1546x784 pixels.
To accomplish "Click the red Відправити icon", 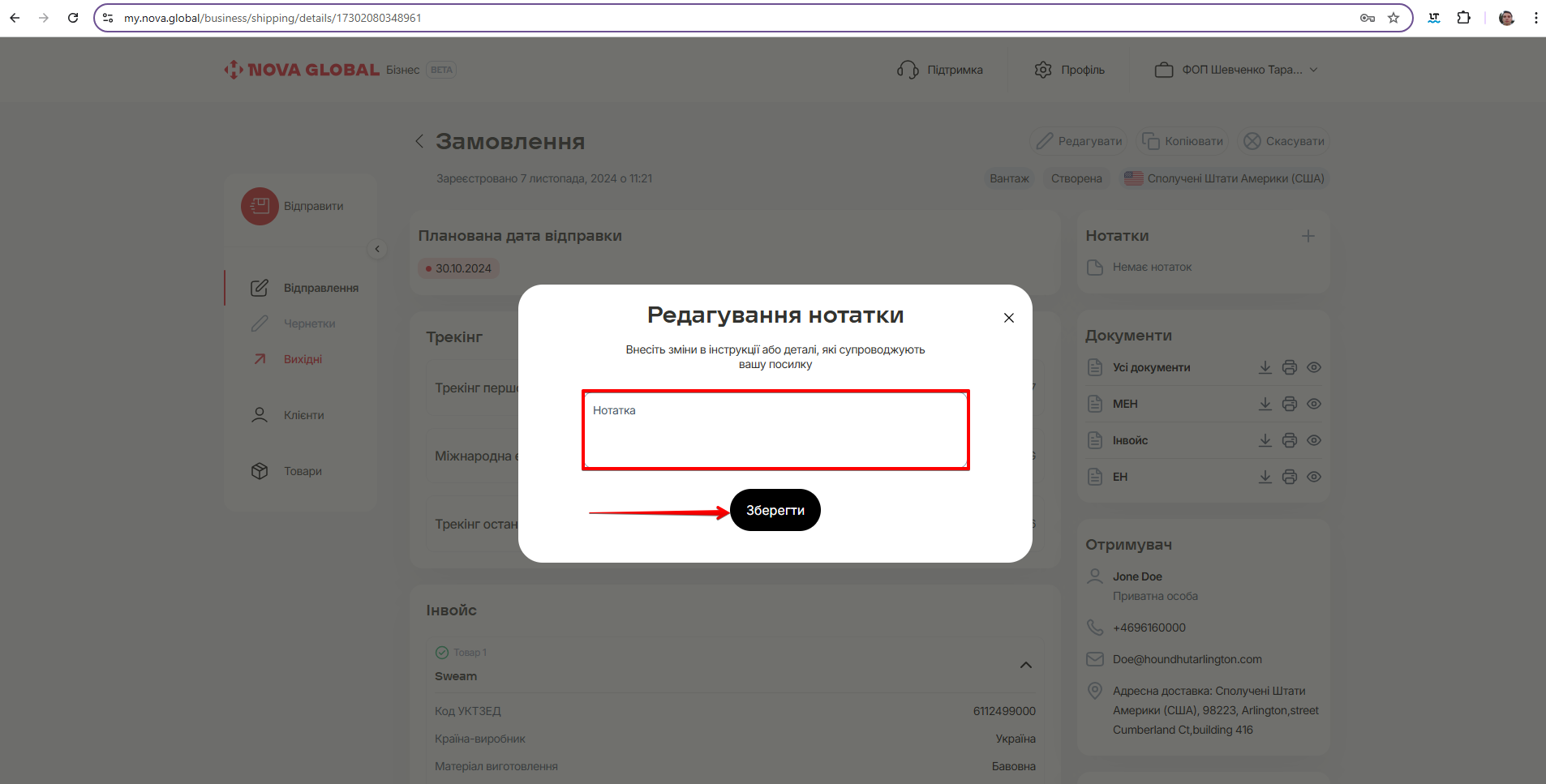I will (x=260, y=206).
